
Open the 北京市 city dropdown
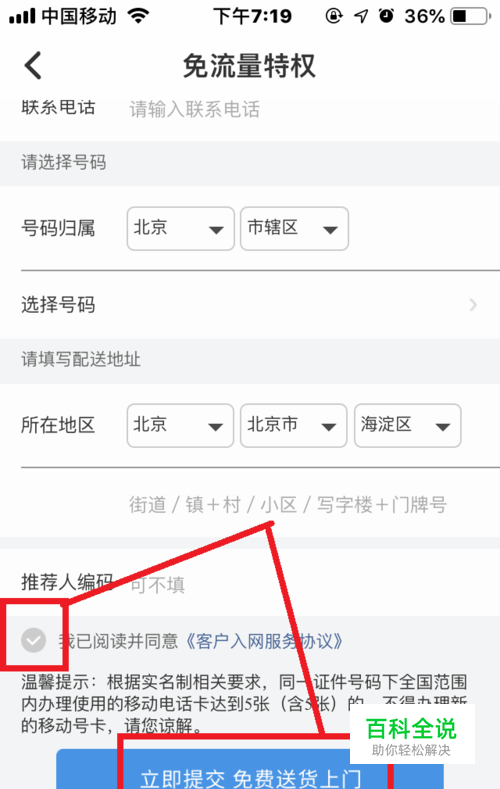[294, 425]
